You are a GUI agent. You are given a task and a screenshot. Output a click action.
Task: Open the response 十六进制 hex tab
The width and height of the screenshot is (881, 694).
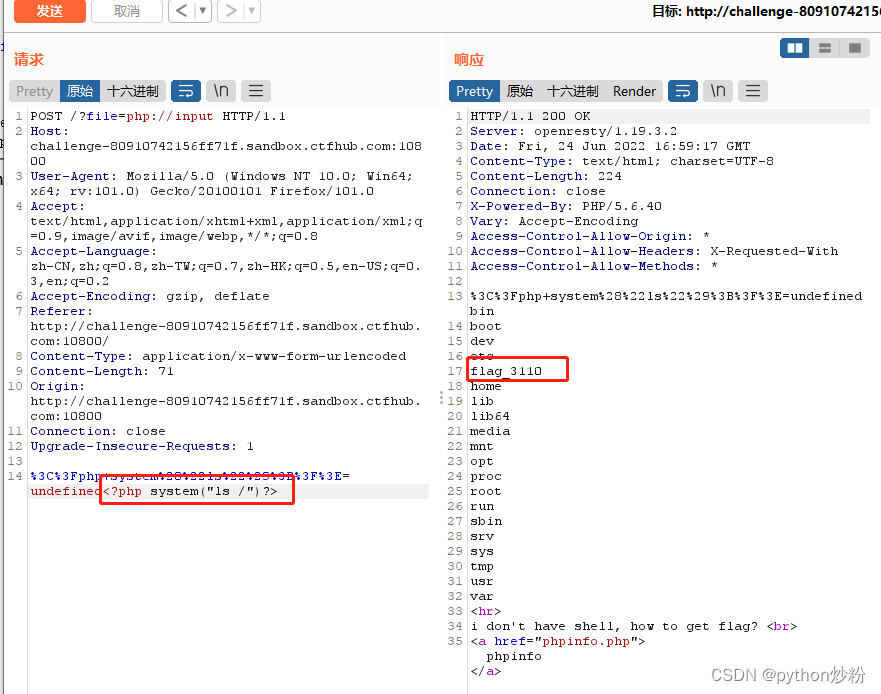tap(573, 91)
